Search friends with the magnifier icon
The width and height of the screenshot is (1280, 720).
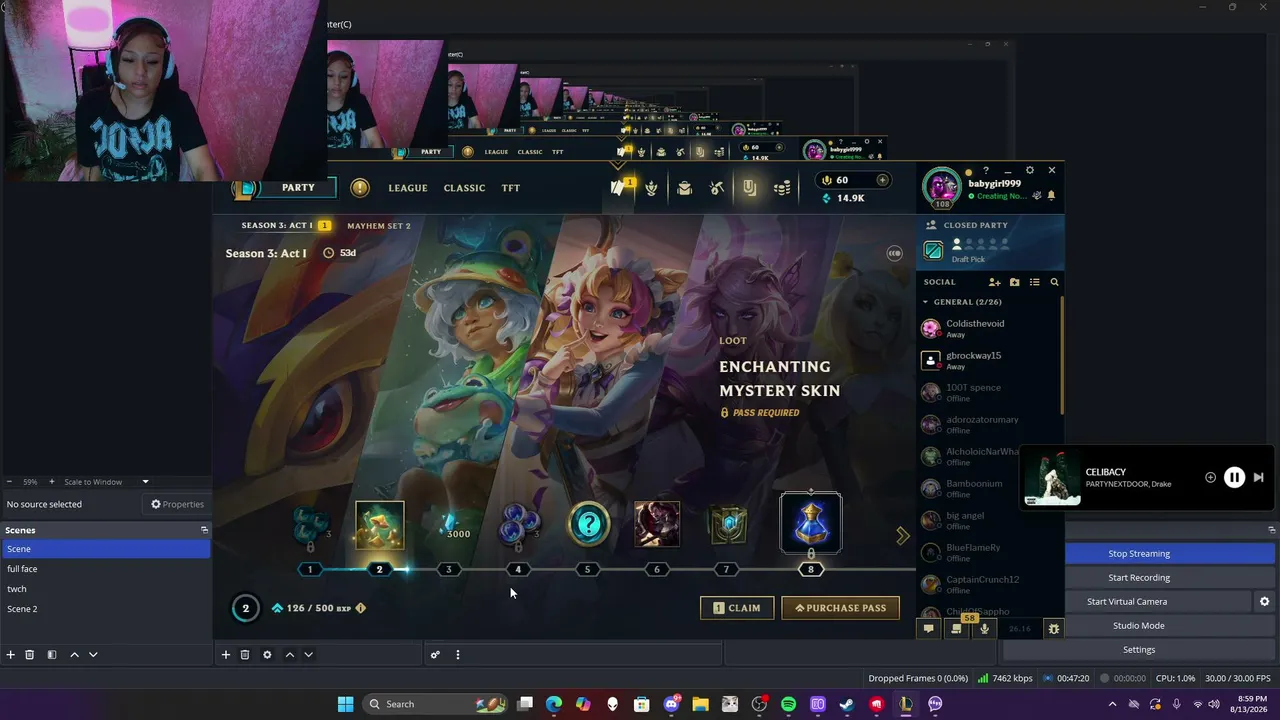point(1054,282)
